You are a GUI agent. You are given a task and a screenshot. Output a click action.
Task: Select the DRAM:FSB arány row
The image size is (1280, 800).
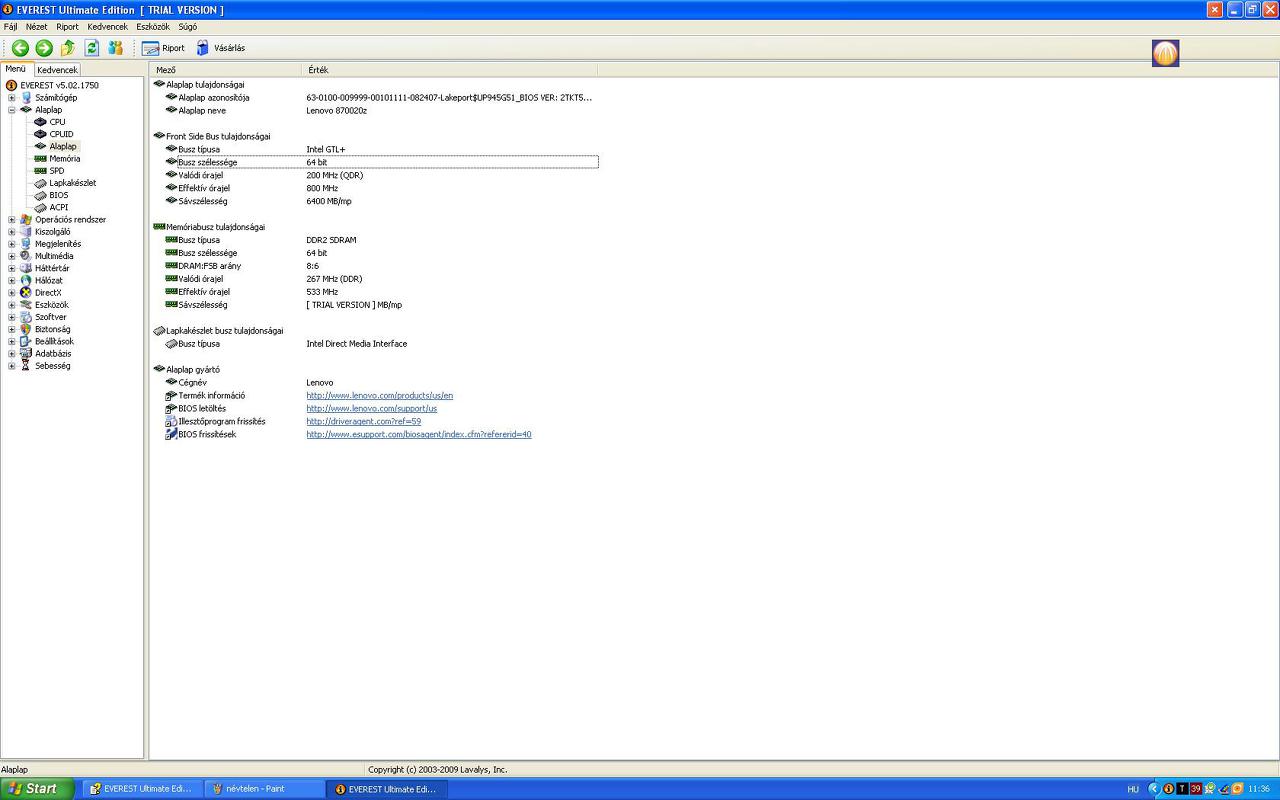(x=375, y=267)
